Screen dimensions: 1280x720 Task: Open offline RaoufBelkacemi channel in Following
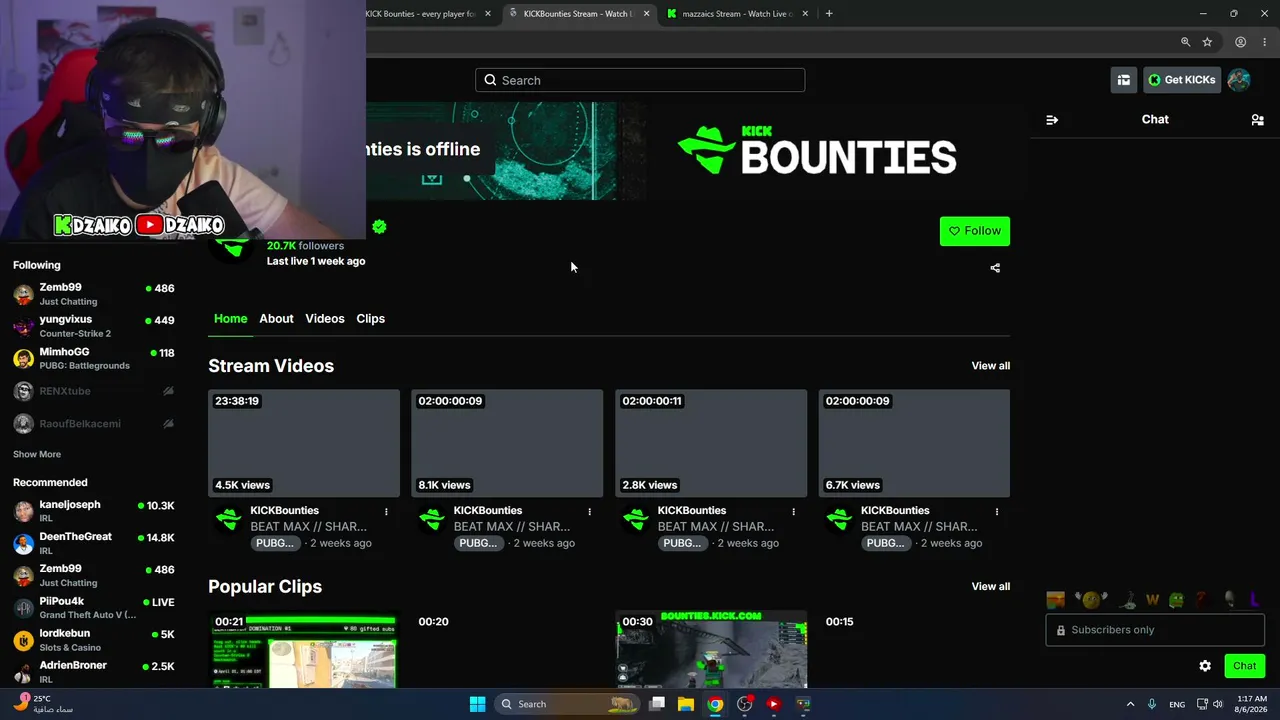pos(93,424)
